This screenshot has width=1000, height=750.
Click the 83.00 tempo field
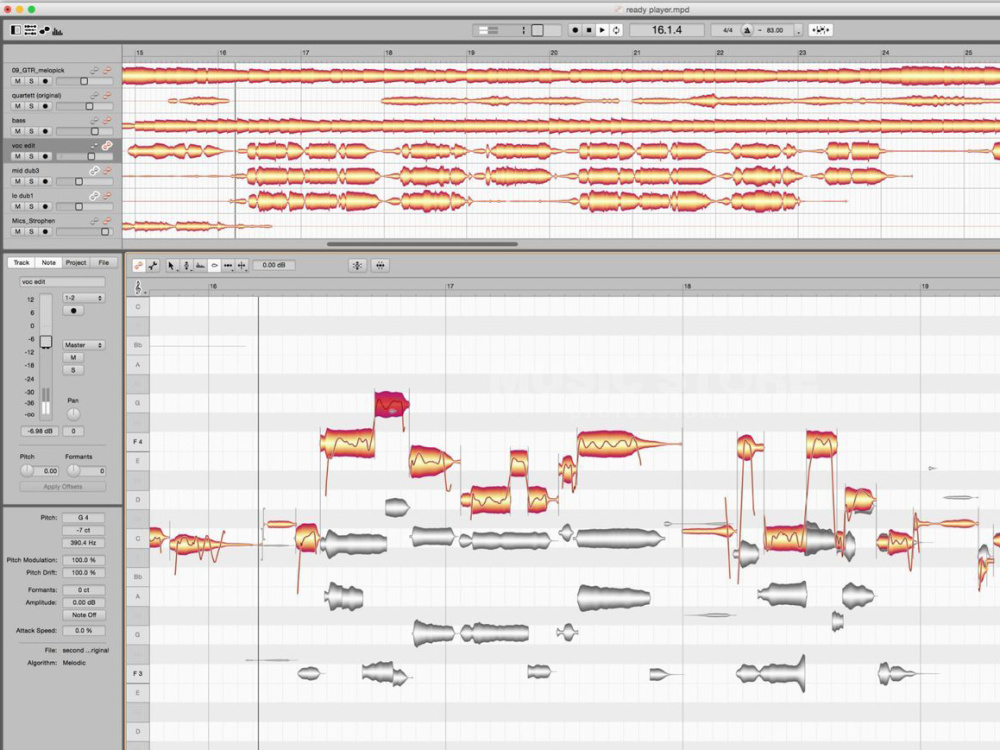click(x=775, y=31)
